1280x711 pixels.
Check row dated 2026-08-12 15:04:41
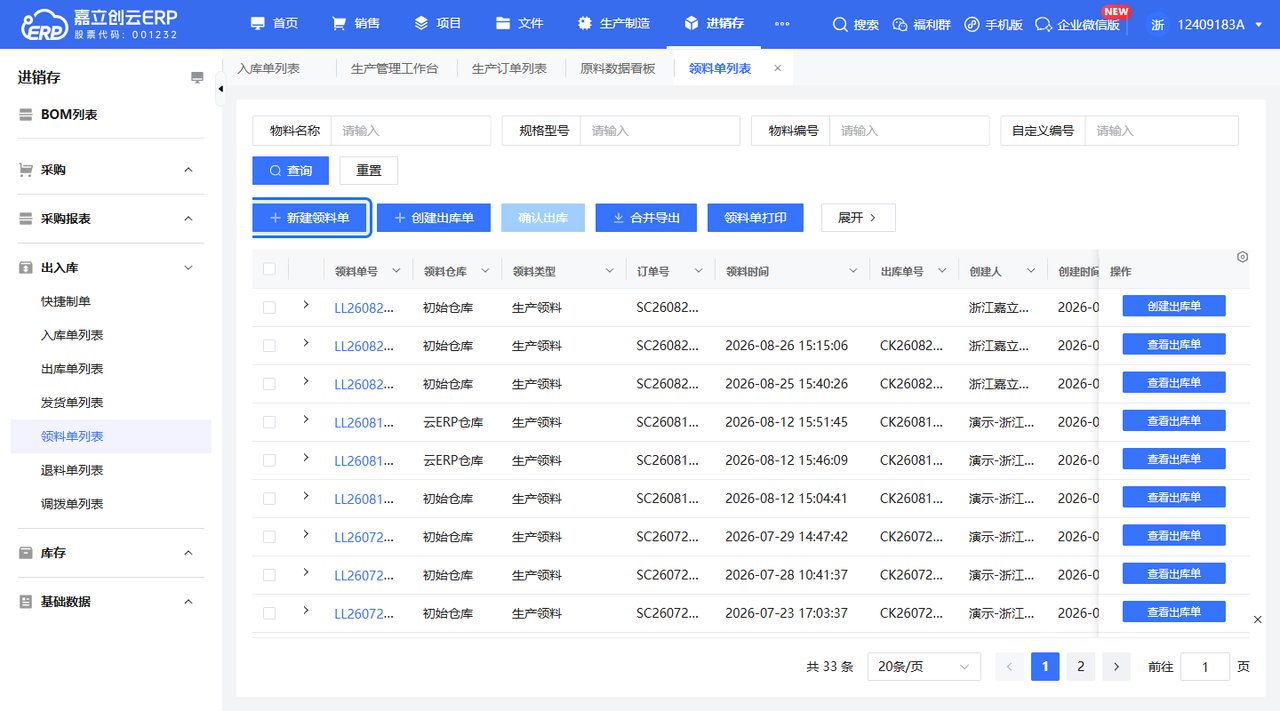(x=269, y=499)
